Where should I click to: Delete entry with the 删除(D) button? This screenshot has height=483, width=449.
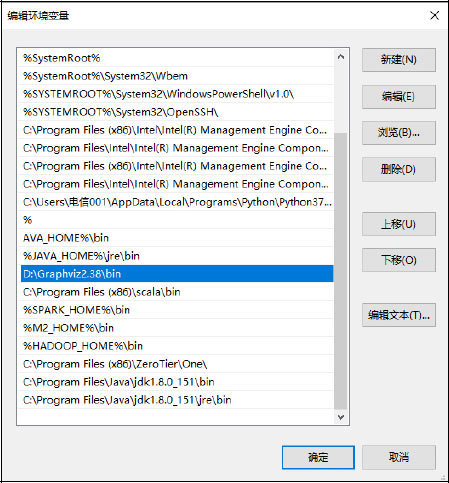click(x=399, y=169)
